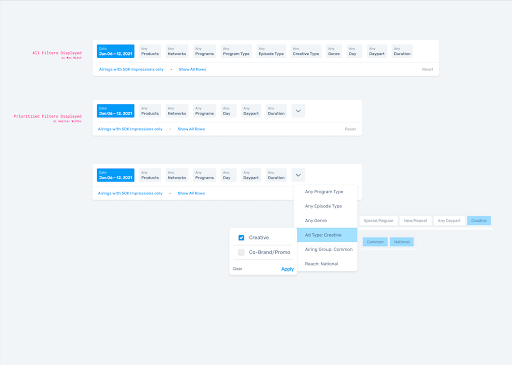Click the highlighted Creative chip beside Any Daypart
This screenshot has width=512, height=365.
coord(479,220)
